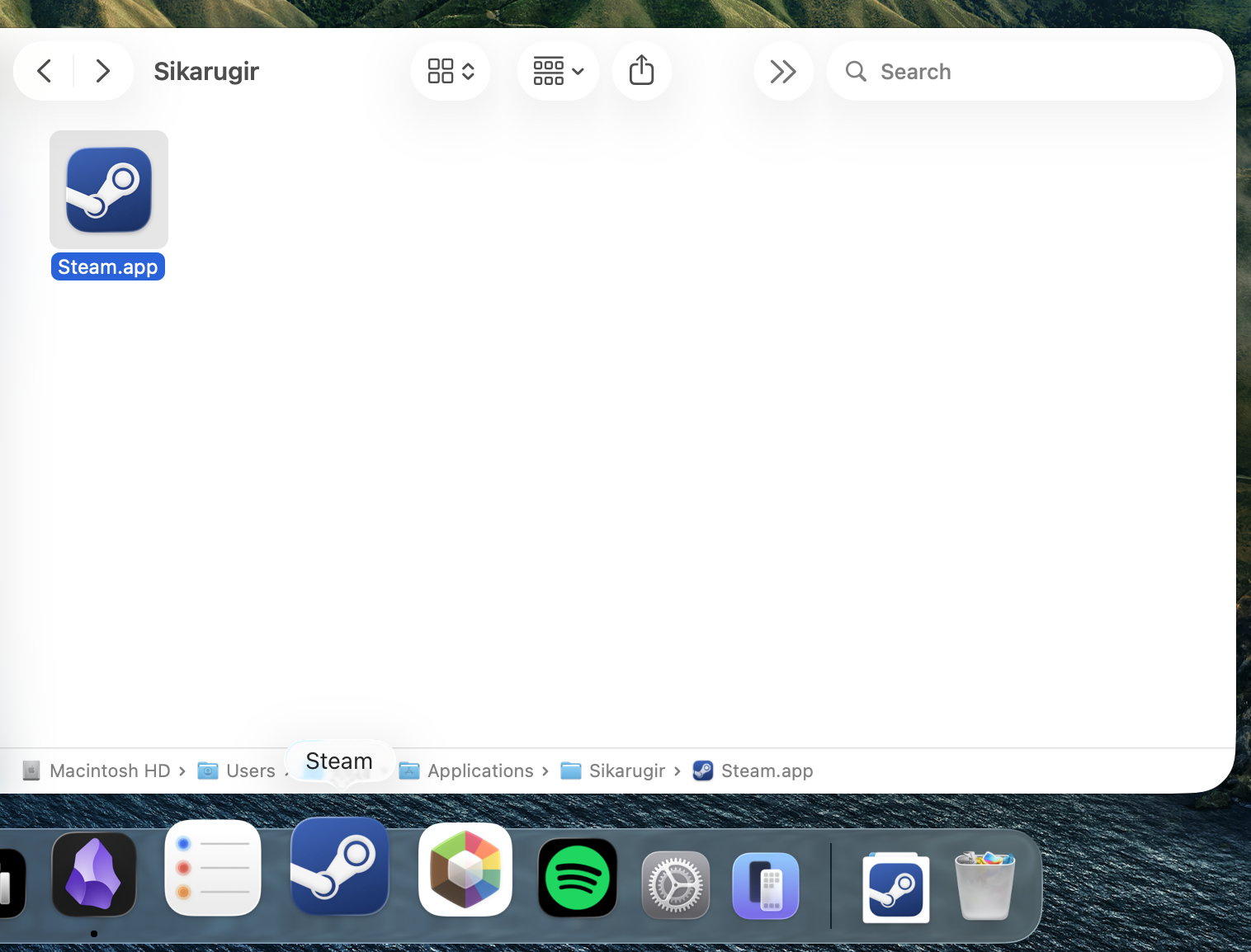
Task: Open System Settings from the Dock
Action: (675, 885)
